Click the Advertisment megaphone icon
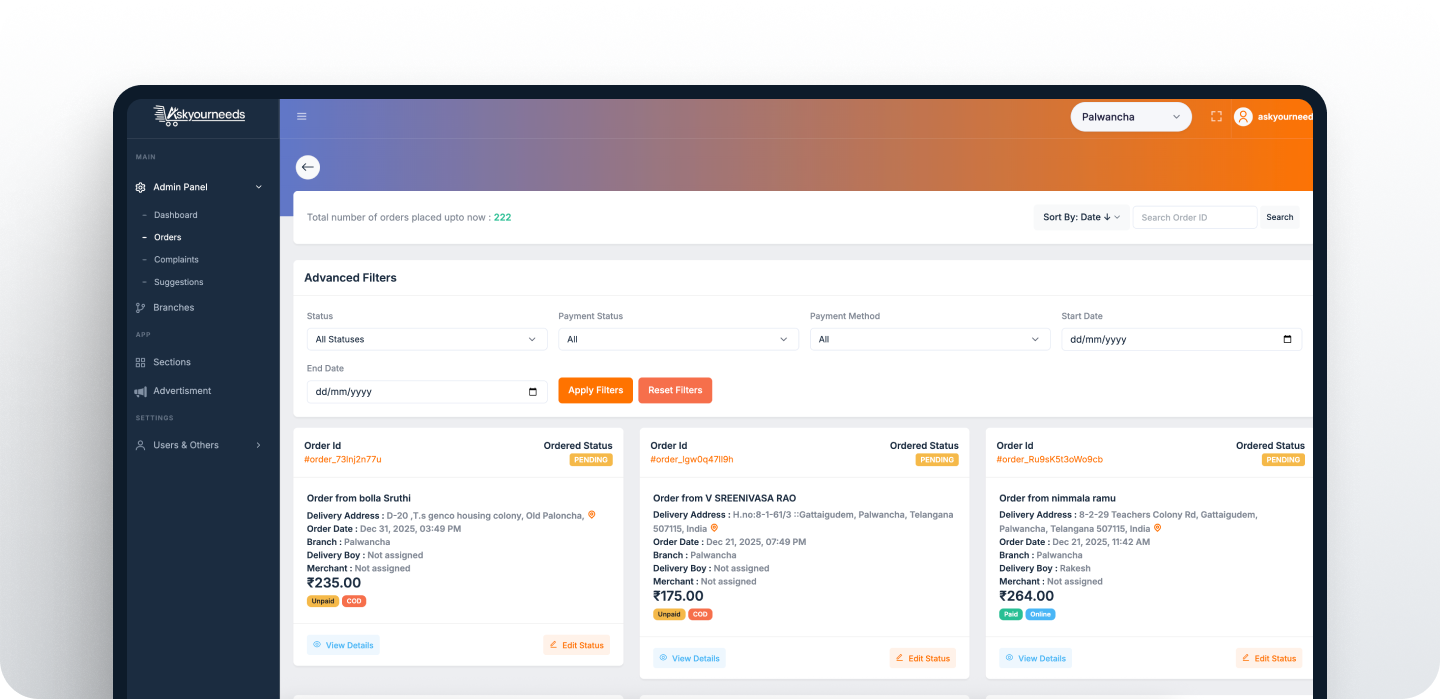This screenshot has height=699, width=1440. point(141,391)
